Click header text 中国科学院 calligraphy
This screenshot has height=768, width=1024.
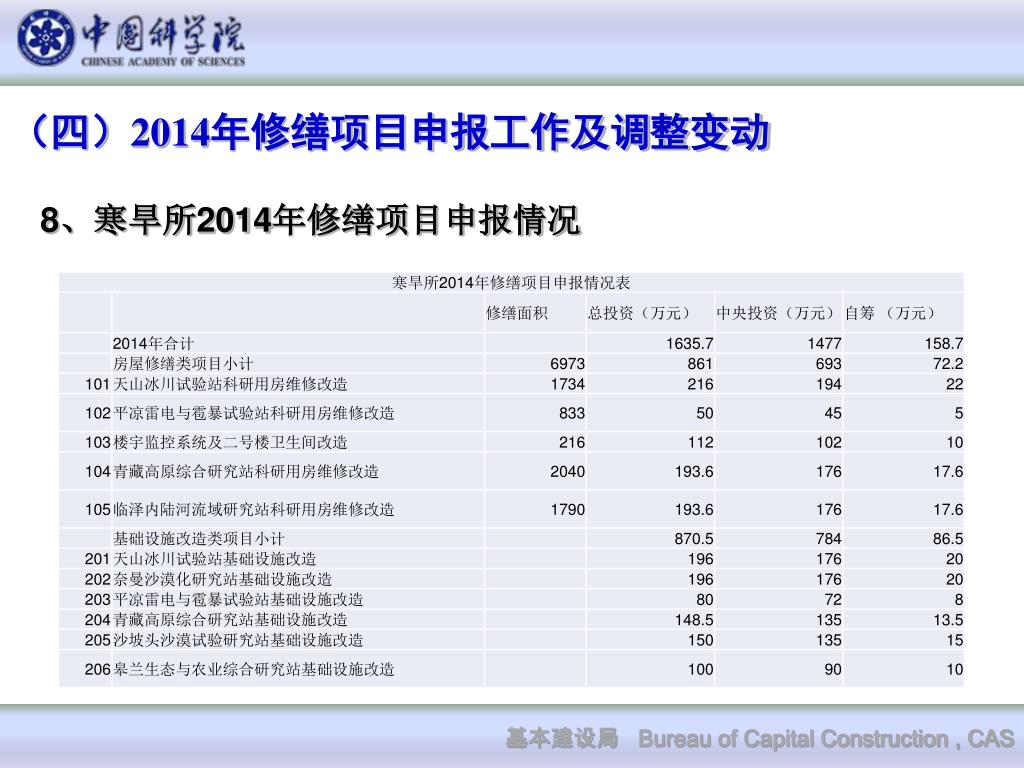point(163,34)
